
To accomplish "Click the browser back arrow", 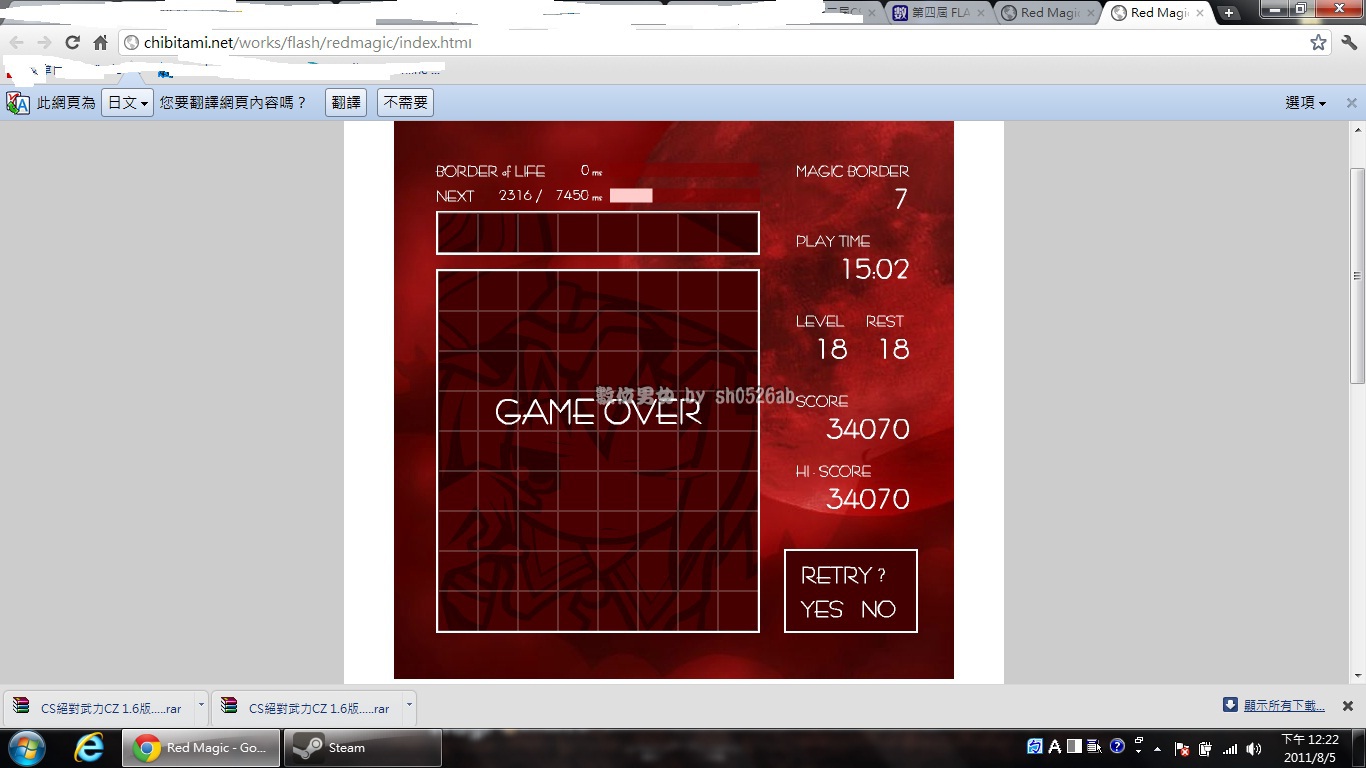I will coord(16,42).
